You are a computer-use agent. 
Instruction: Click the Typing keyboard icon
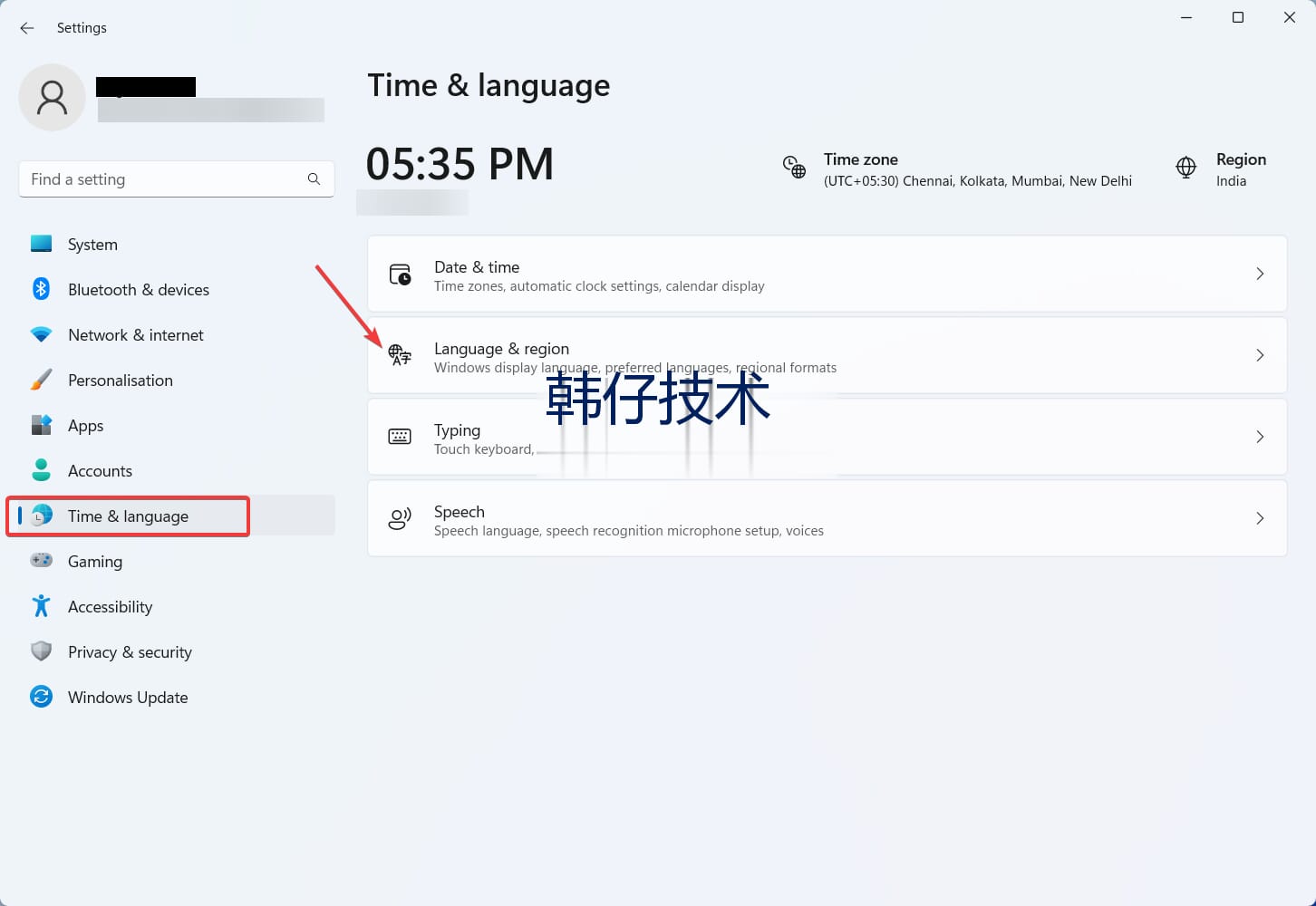400,437
